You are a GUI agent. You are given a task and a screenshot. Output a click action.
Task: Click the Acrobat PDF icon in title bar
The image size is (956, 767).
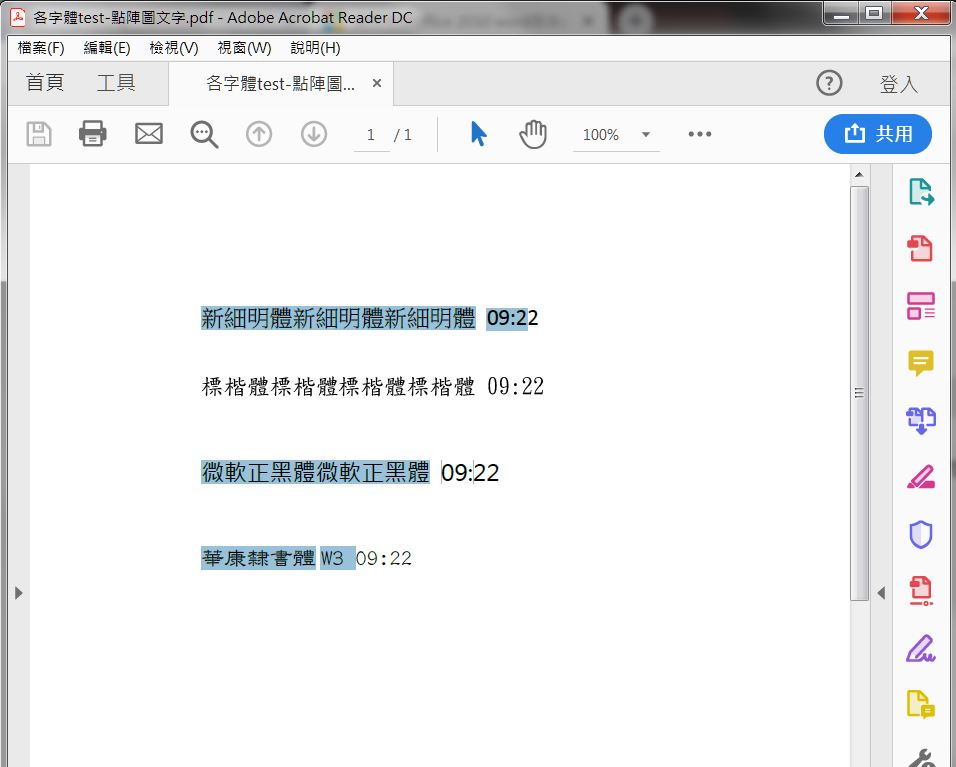point(18,17)
